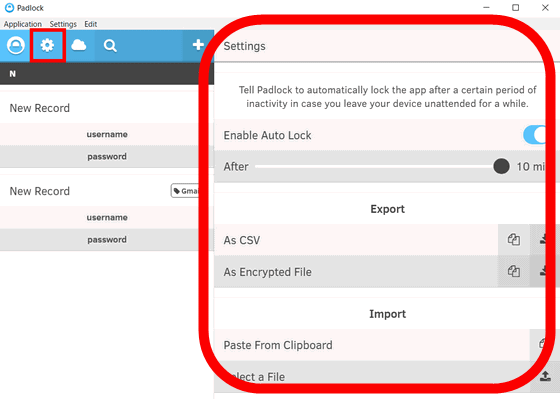Click the Padlock lock icon in toolbar

16,46
